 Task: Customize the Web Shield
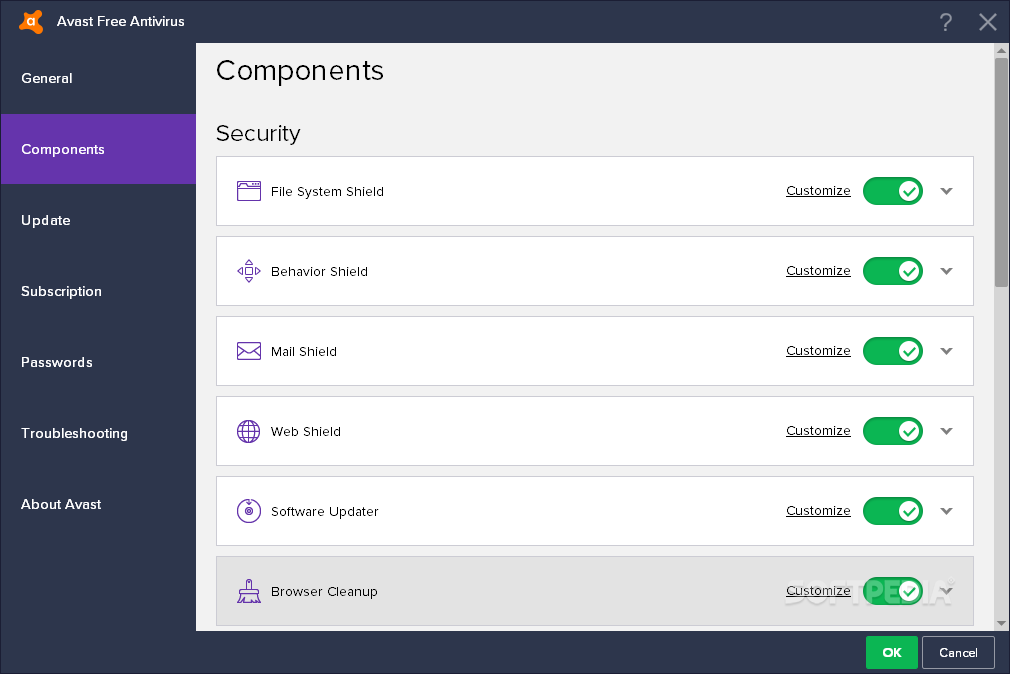coord(818,430)
